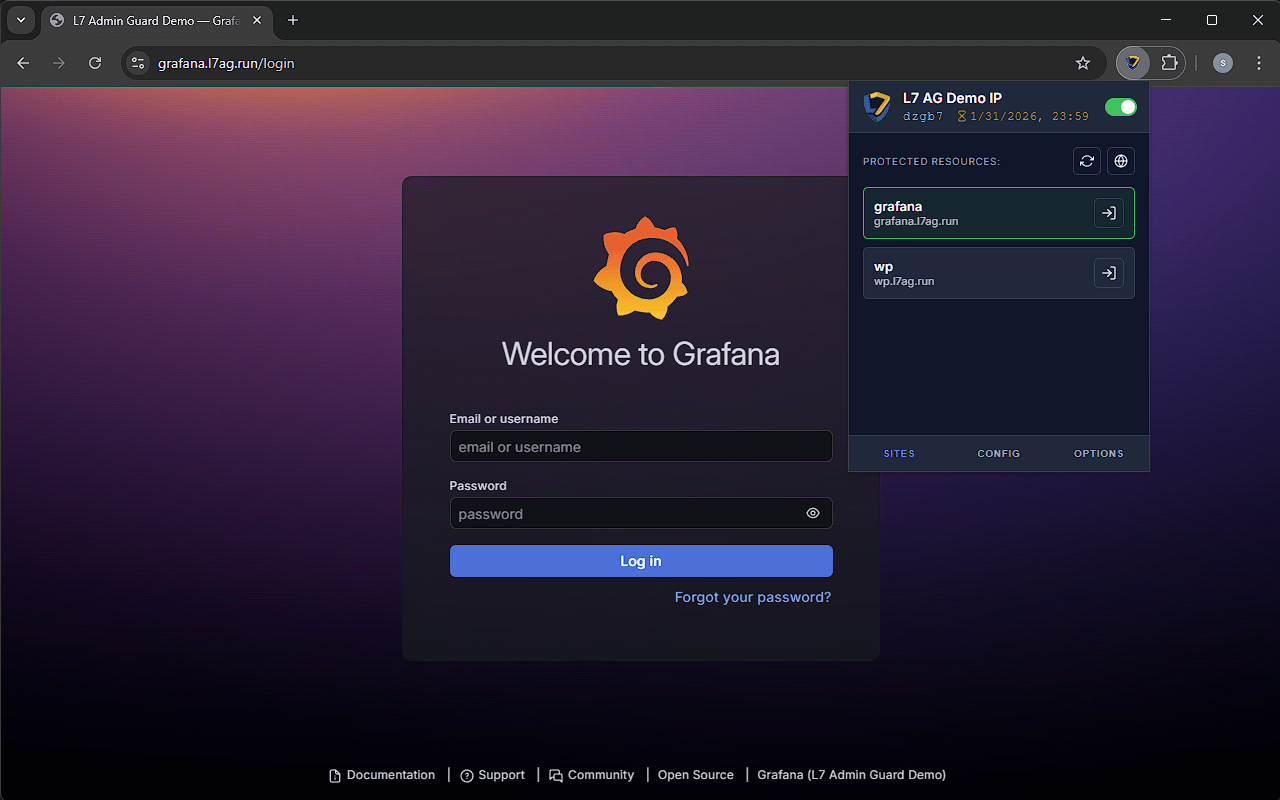This screenshot has width=1280, height=800.
Task: Refresh the protected resources list
Action: tap(1087, 161)
